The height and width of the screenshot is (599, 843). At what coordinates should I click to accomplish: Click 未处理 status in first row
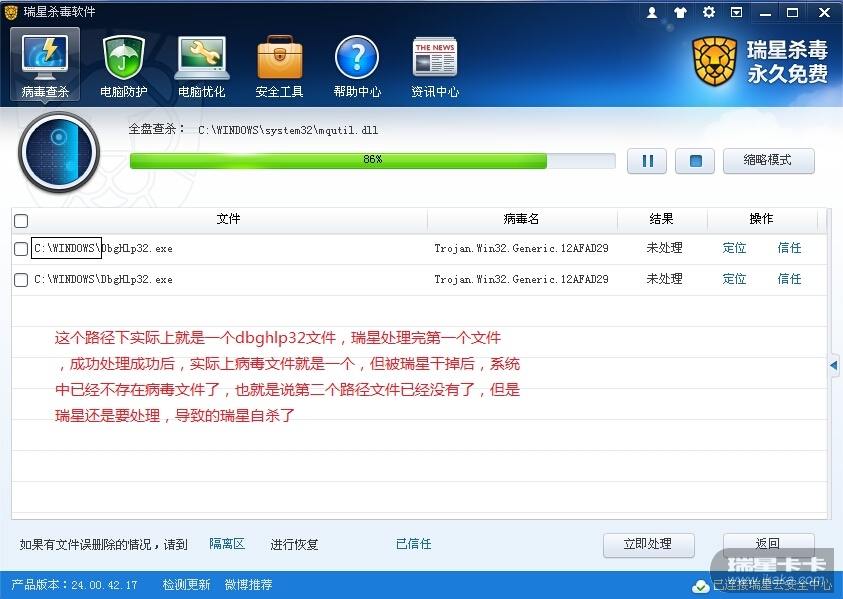click(x=665, y=248)
